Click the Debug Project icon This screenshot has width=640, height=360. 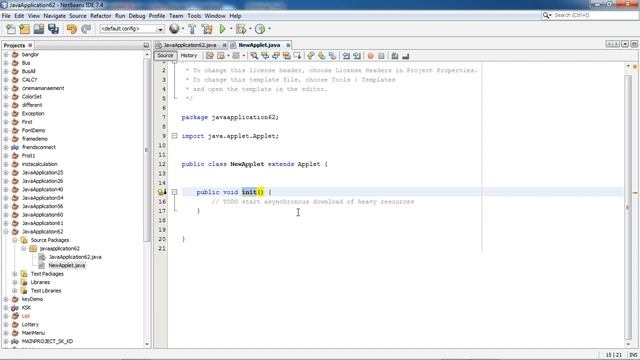pos(241,29)
